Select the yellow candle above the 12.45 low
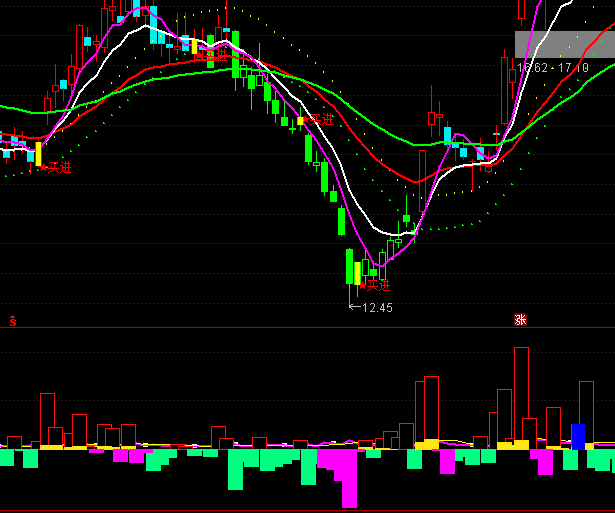The width and height of the screenshot is (615, 513). 358,272
